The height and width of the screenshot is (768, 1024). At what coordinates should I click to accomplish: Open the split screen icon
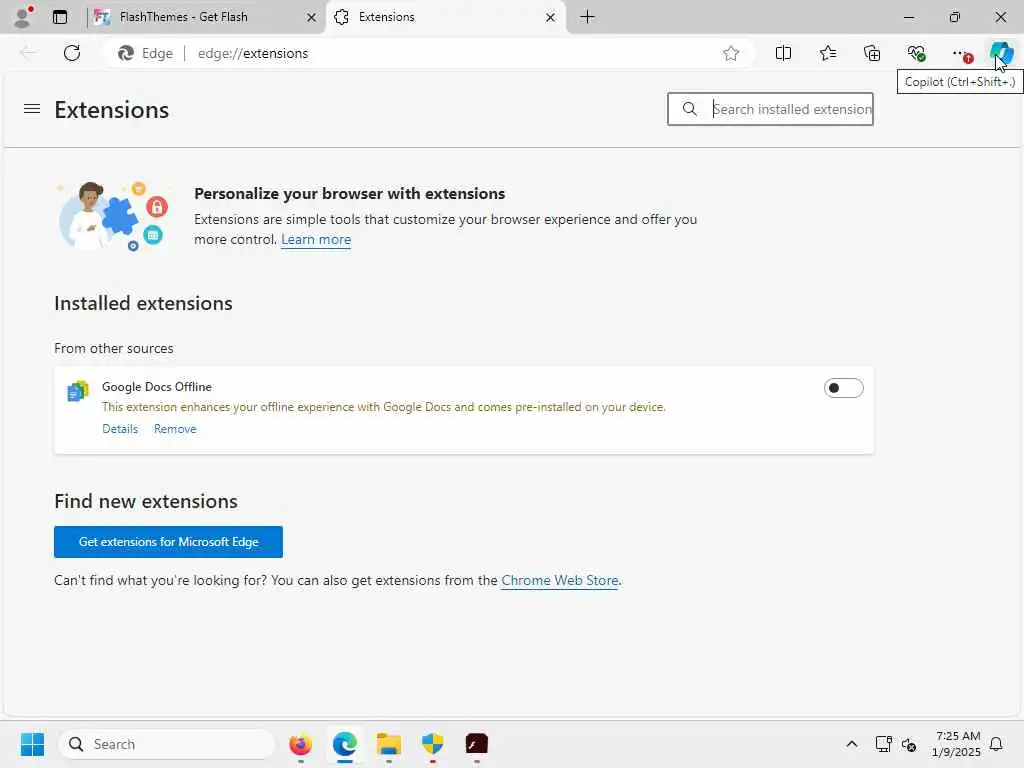[783, 54]
